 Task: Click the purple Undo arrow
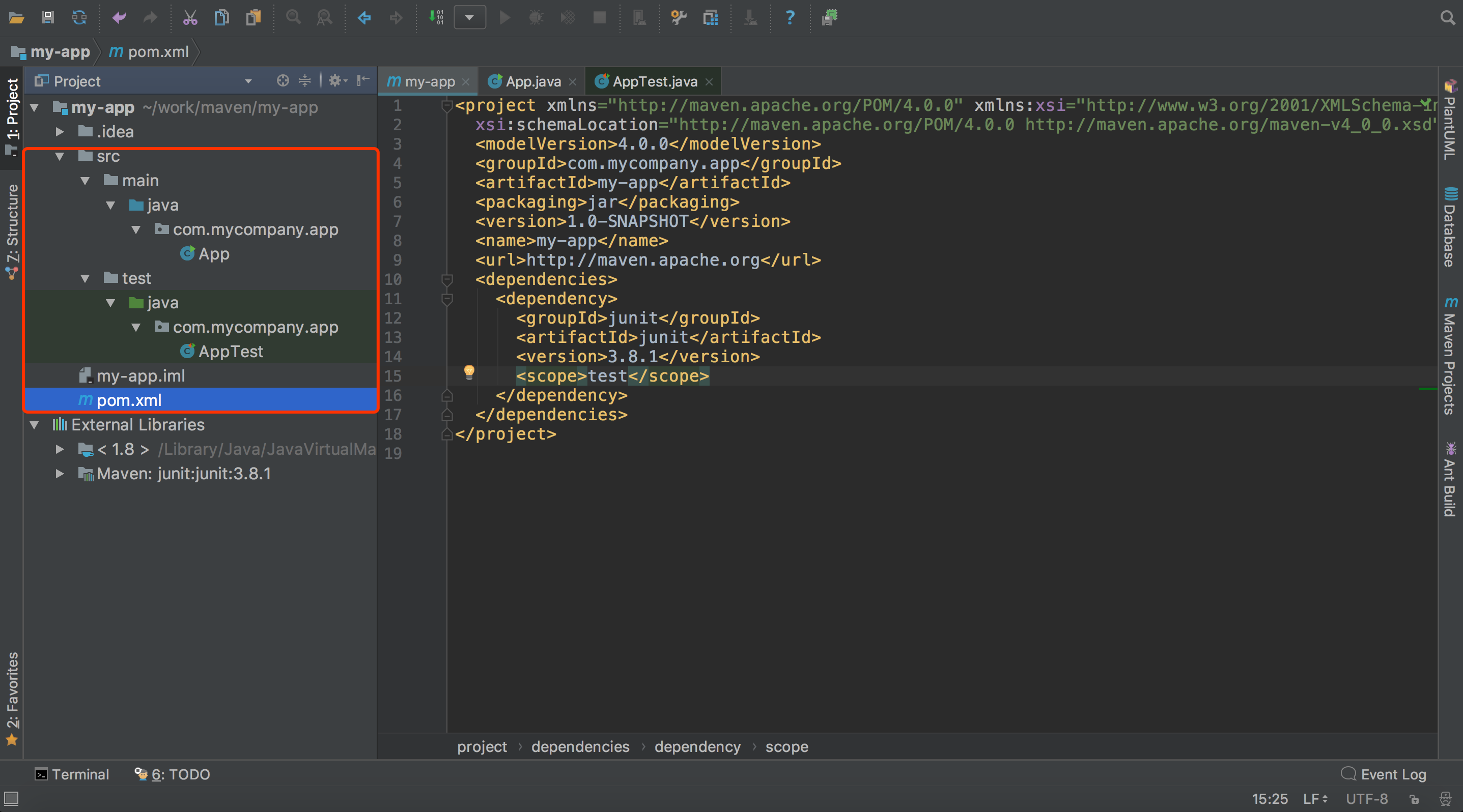(x=119, y=18)
